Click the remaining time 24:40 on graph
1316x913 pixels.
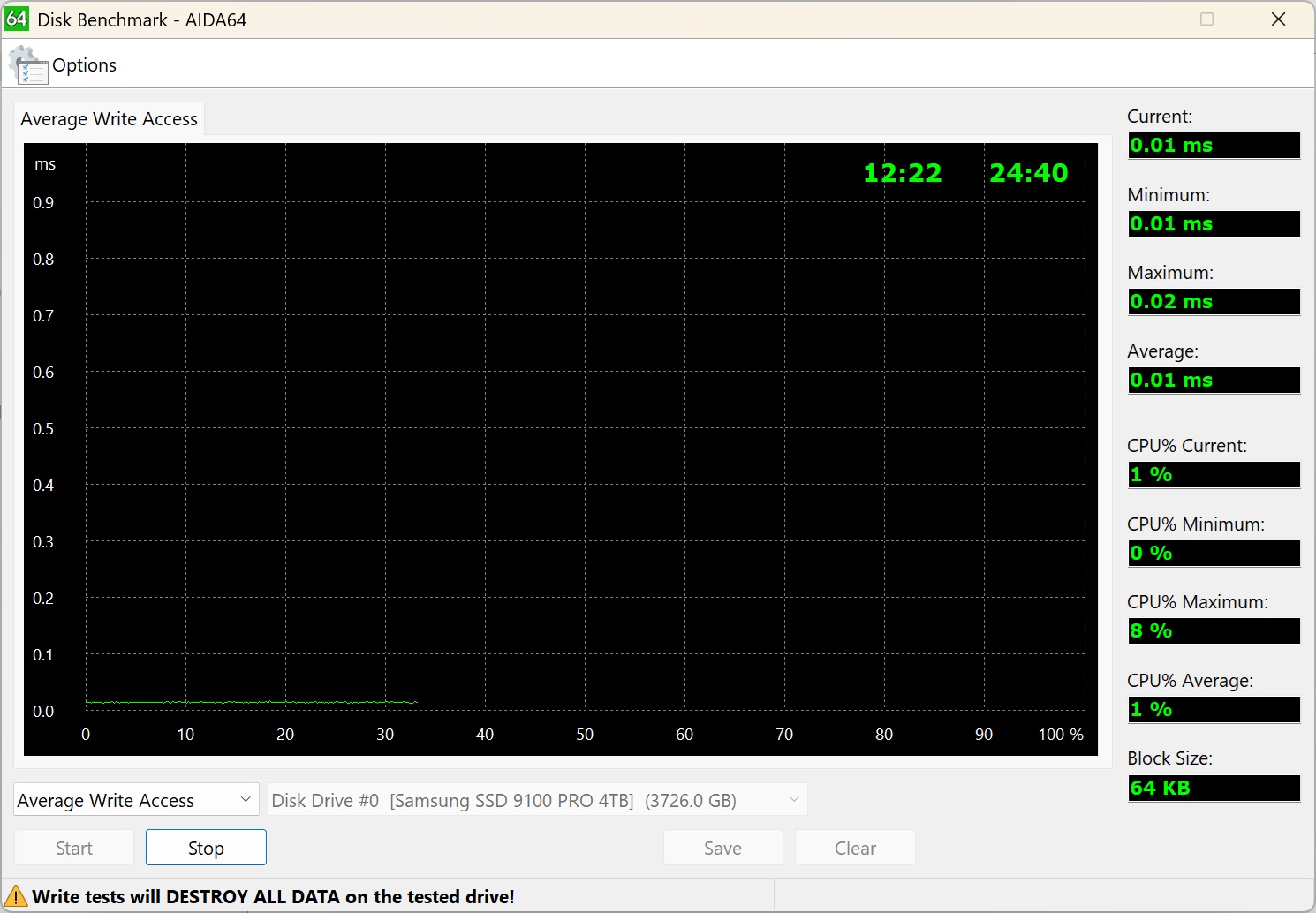(x=1029, y=173)
